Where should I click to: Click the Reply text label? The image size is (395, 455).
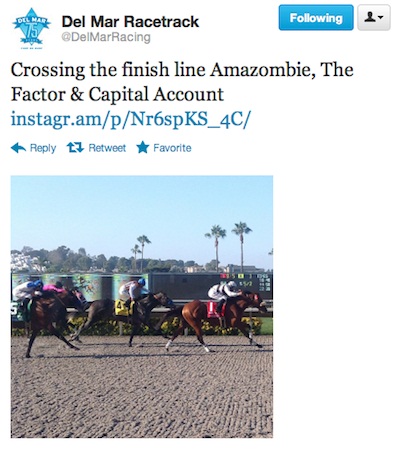(43, 148)
